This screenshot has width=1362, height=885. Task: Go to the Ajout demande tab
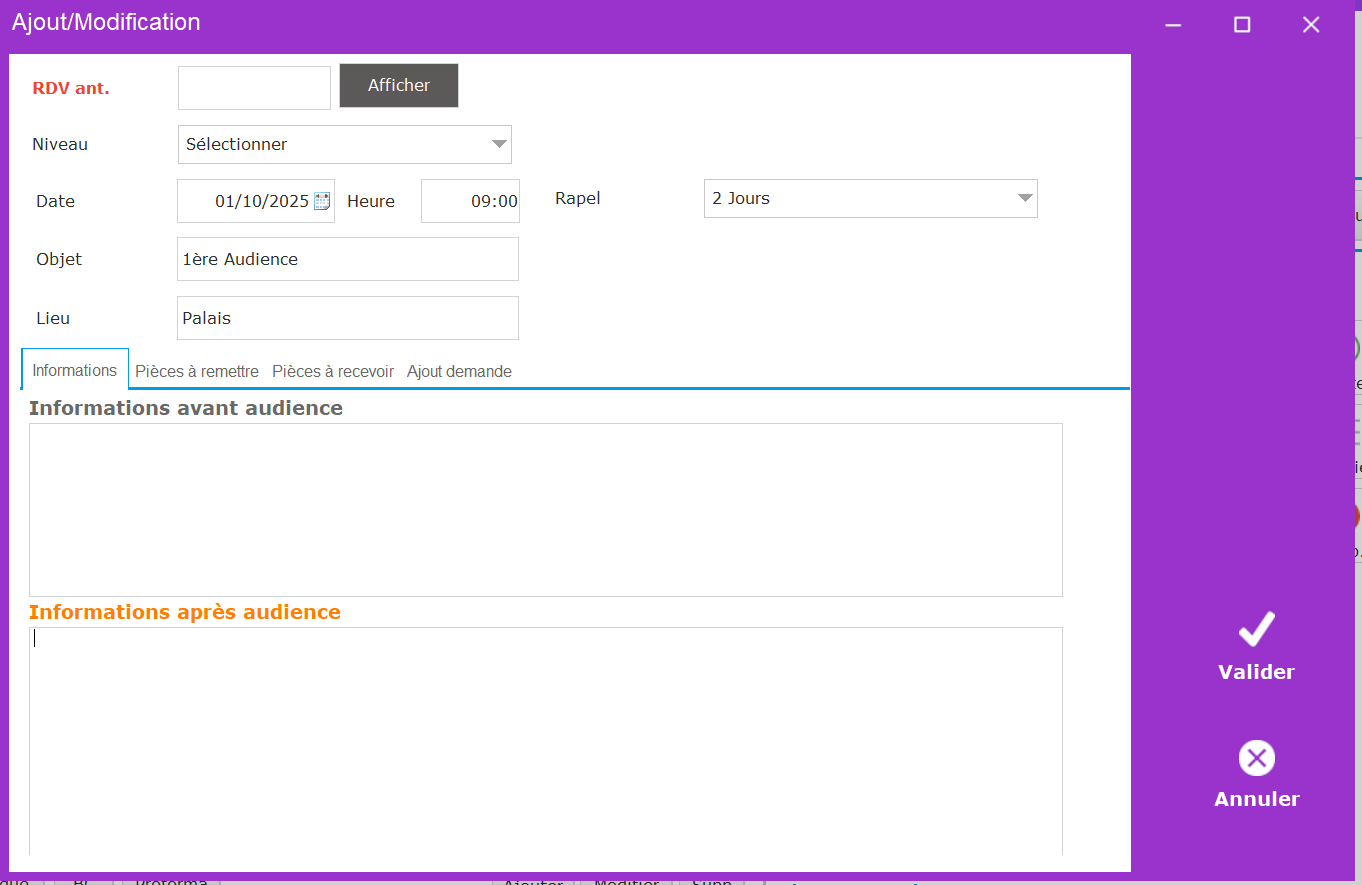459,371
